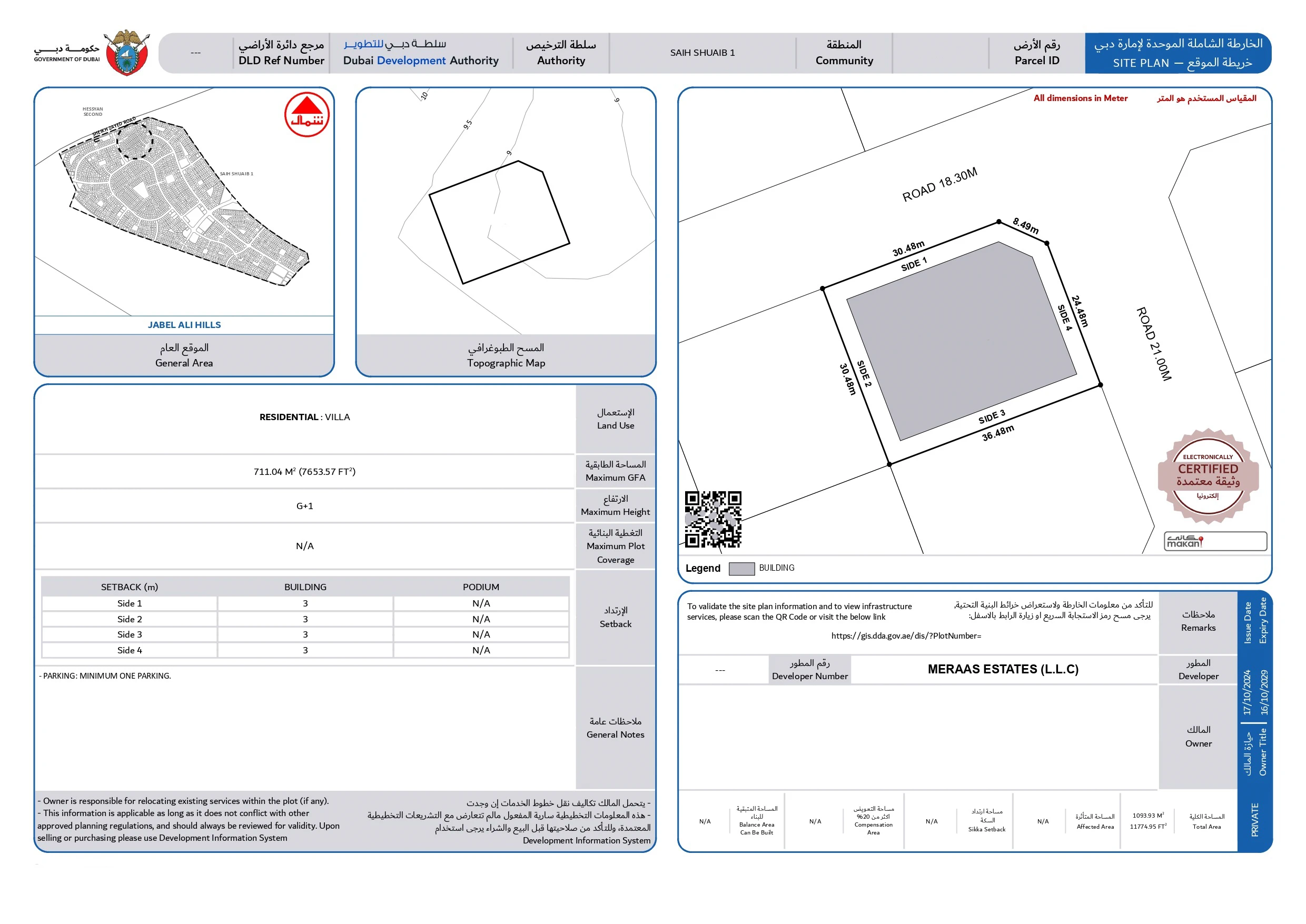1306x924 pixels.
Task: Click the gray building footprint in site plan
Action: click(962, 341)
